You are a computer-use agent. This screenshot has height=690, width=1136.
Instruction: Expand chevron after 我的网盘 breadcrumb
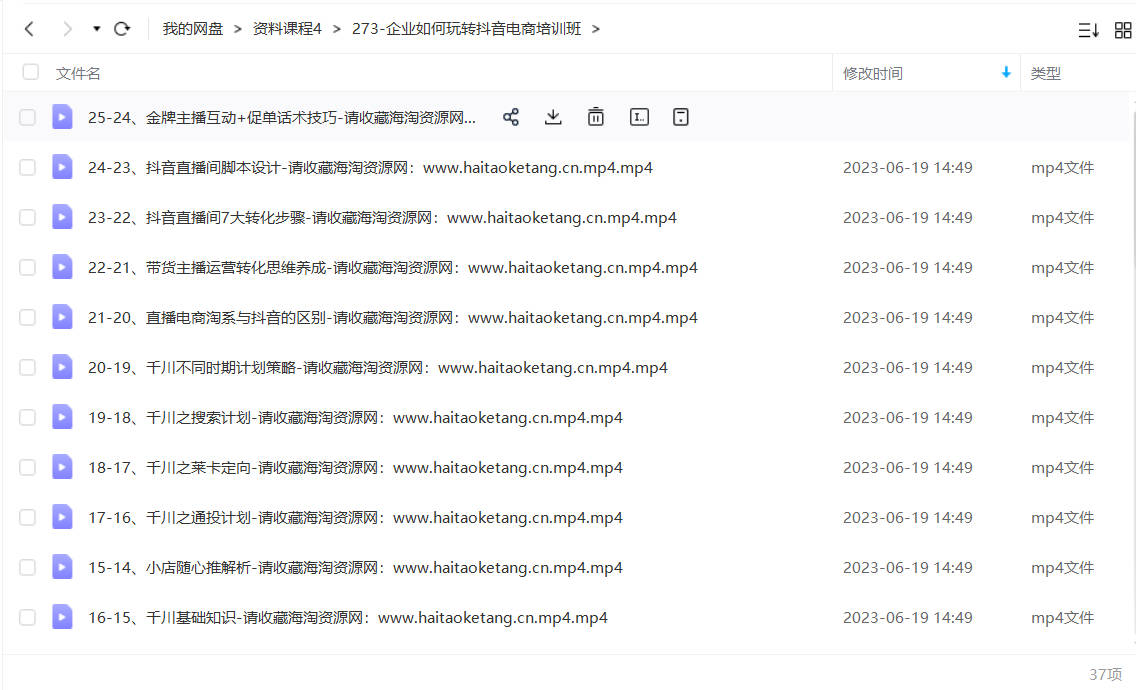(x=238, y=29)
